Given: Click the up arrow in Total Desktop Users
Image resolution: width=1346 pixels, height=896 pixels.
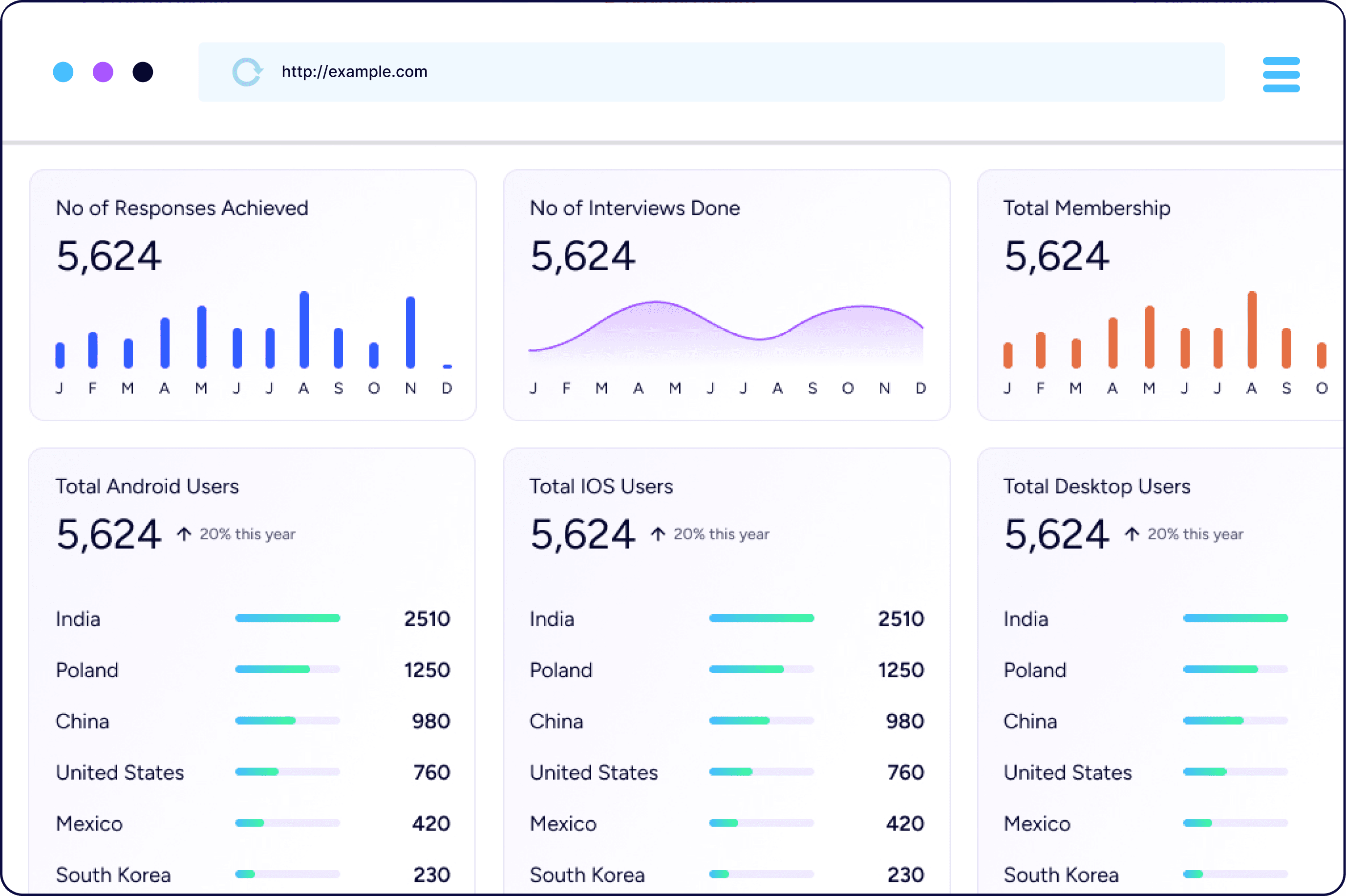Looking at the screenshot, I should click(x=1132, y=533).
